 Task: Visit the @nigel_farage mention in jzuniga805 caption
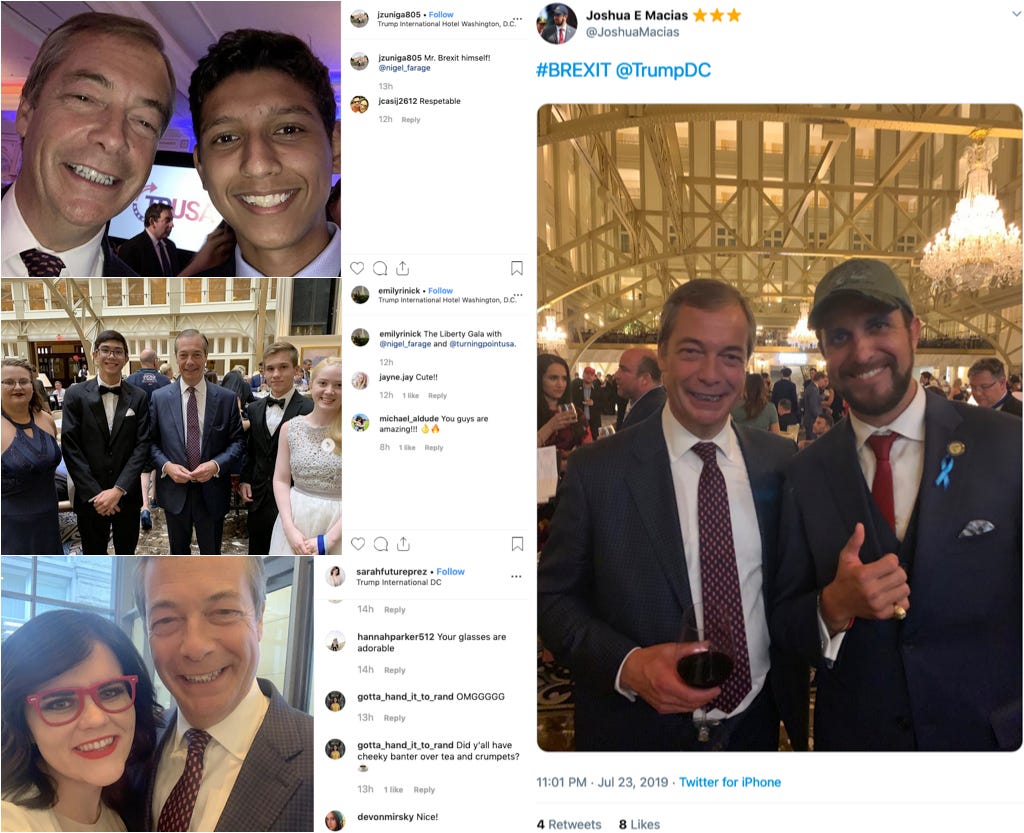(x=404, y=67)
